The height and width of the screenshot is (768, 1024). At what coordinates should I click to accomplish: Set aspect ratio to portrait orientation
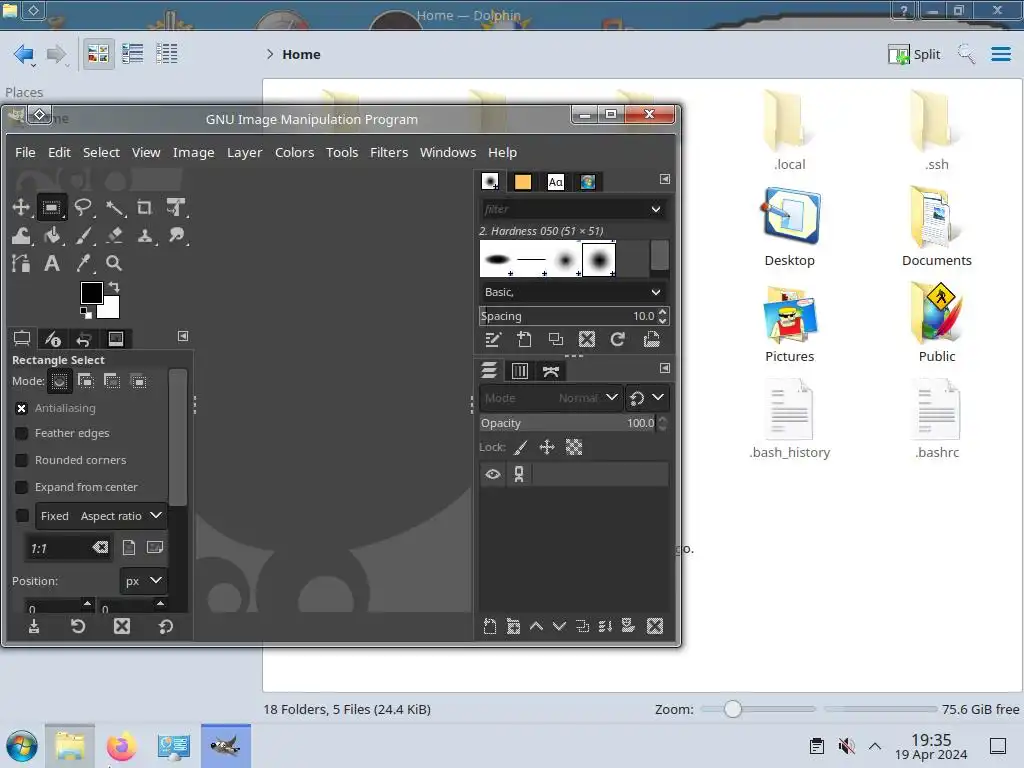pyautogui.click(x=129, y=547)
